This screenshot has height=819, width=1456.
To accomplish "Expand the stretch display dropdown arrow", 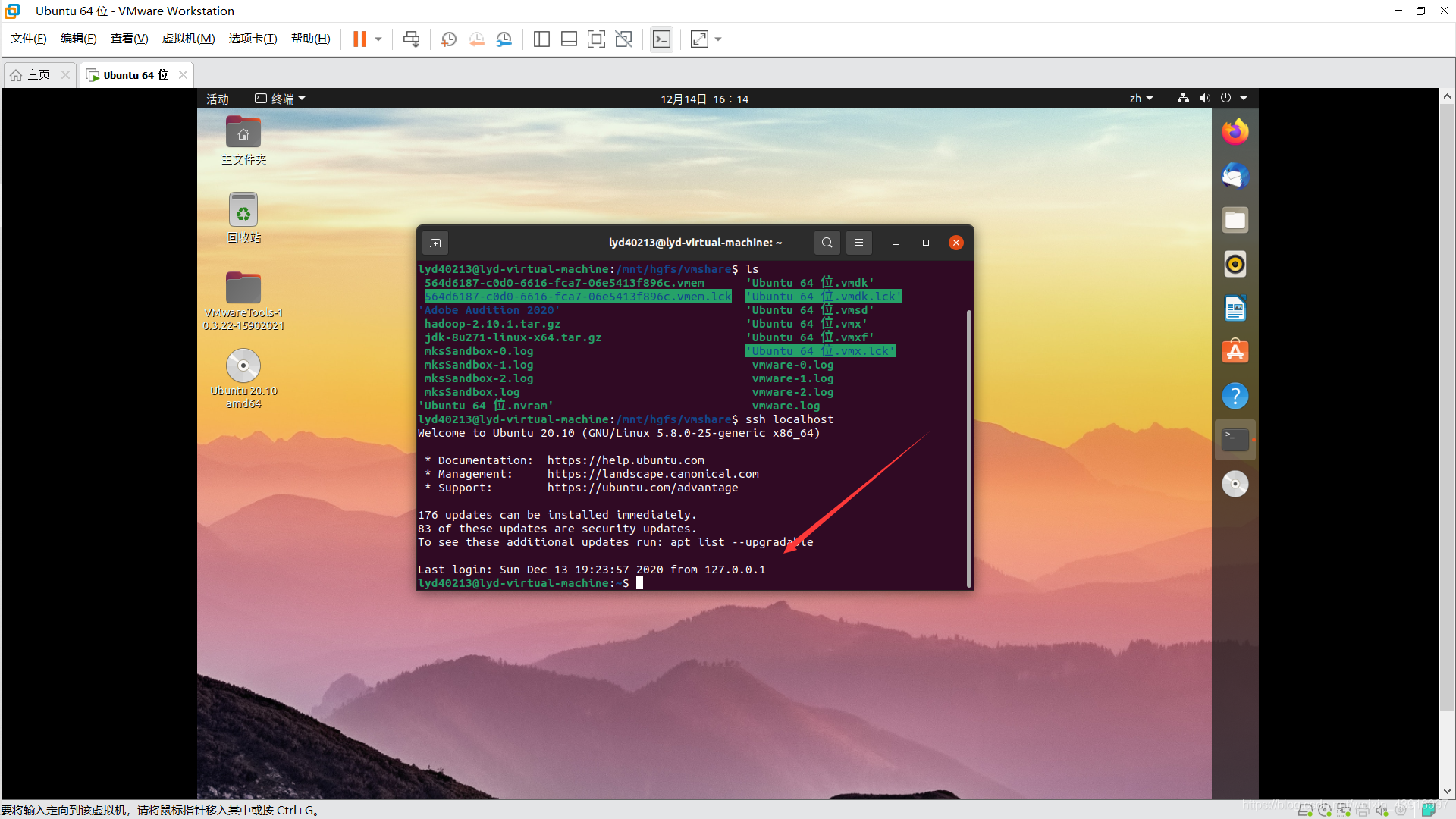I will (718, 39).
